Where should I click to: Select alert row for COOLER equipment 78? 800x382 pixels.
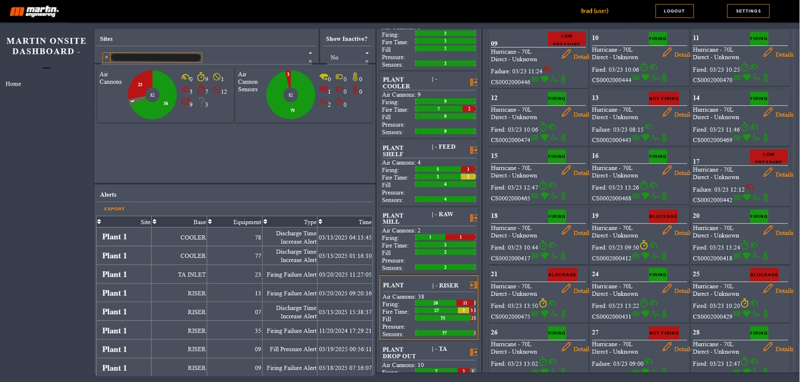[235, 237]
